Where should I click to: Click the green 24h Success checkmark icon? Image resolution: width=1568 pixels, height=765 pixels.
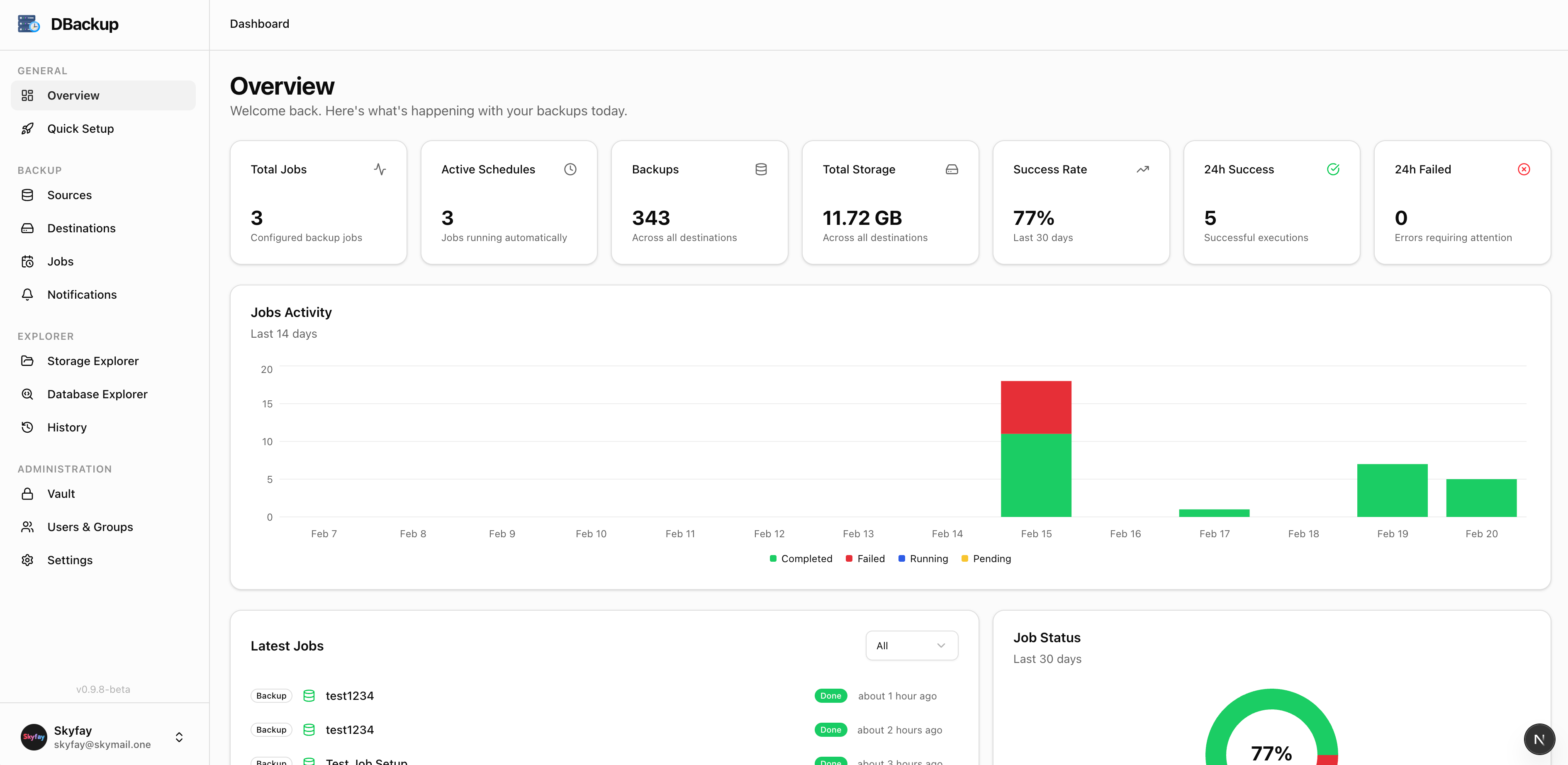(x=1332, y=169)
